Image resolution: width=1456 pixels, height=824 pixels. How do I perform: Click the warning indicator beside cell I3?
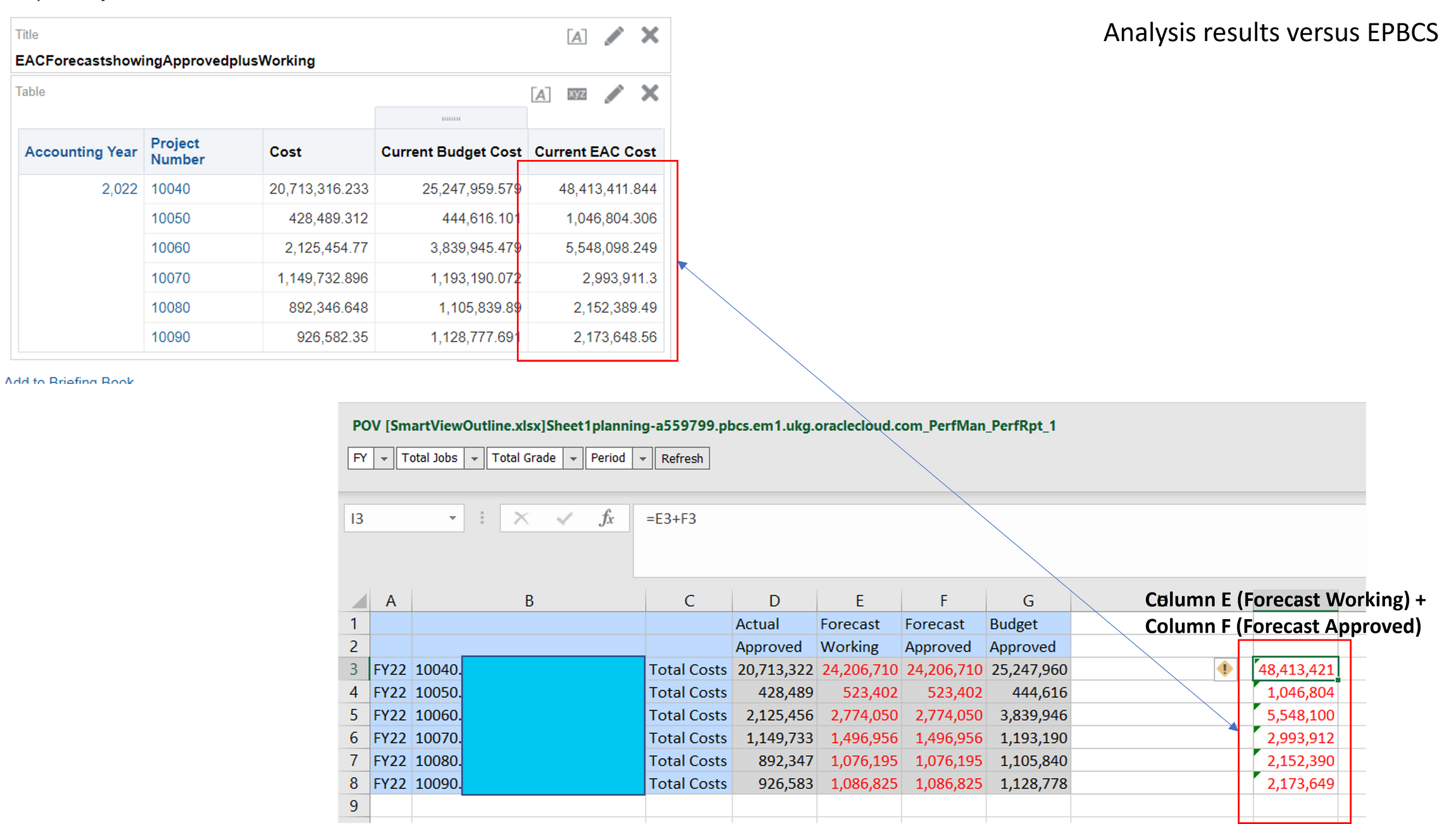tap(1224, 669)
